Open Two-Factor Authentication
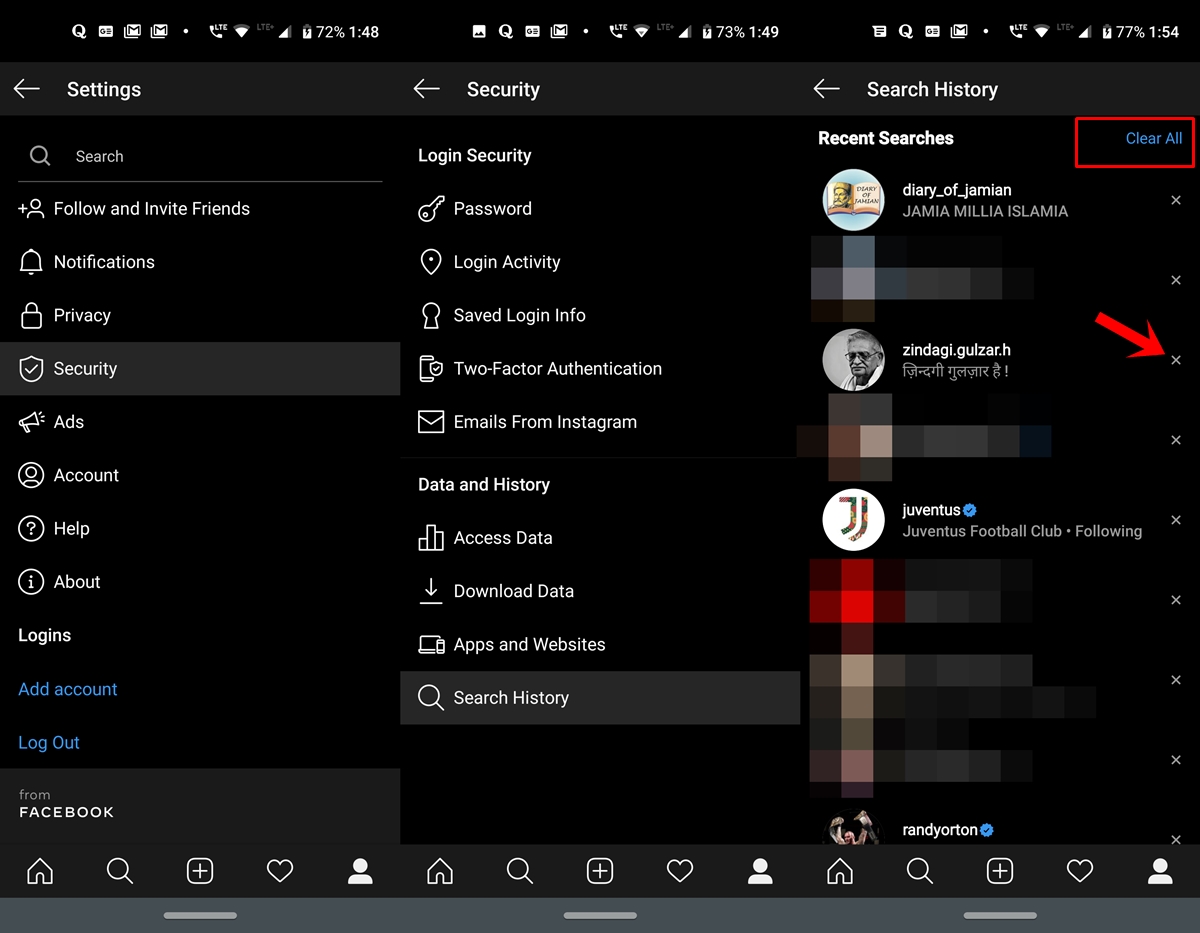The image size is (1200, 933). 600,368
